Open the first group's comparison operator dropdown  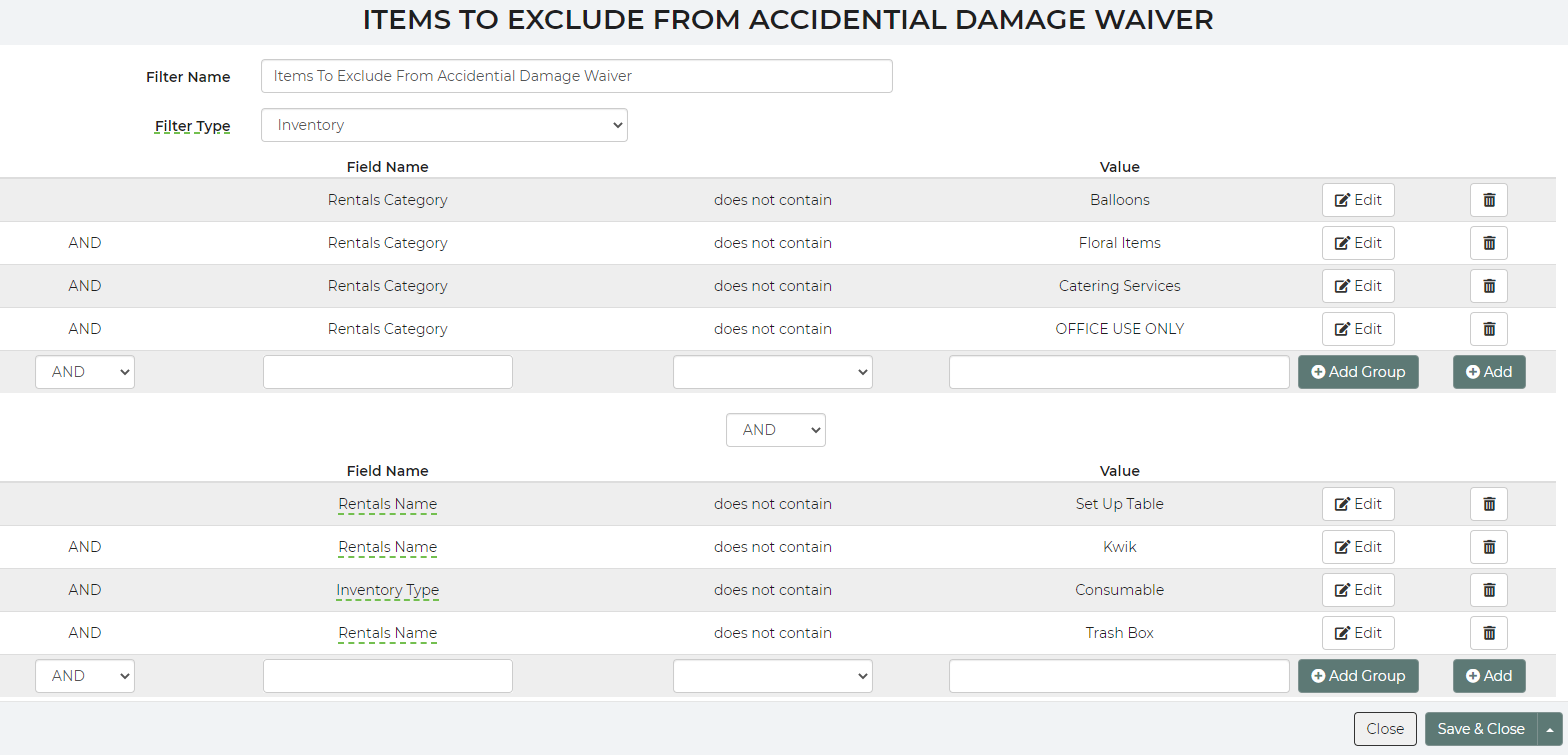point(773,372)
